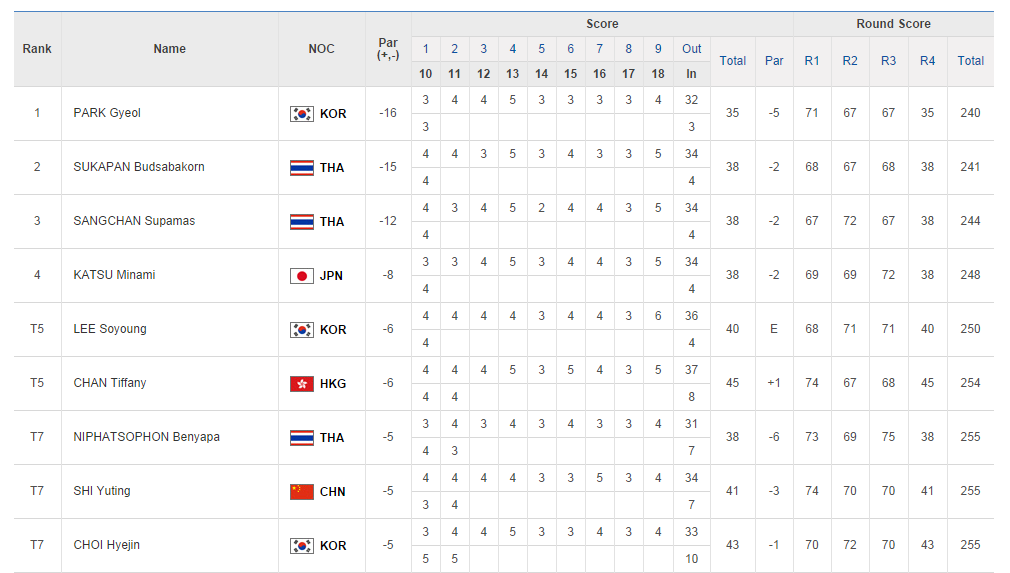This screenshot has width=1010, height=573.
Task: Click the Par (+,-) column header
Action: point(388,49)
